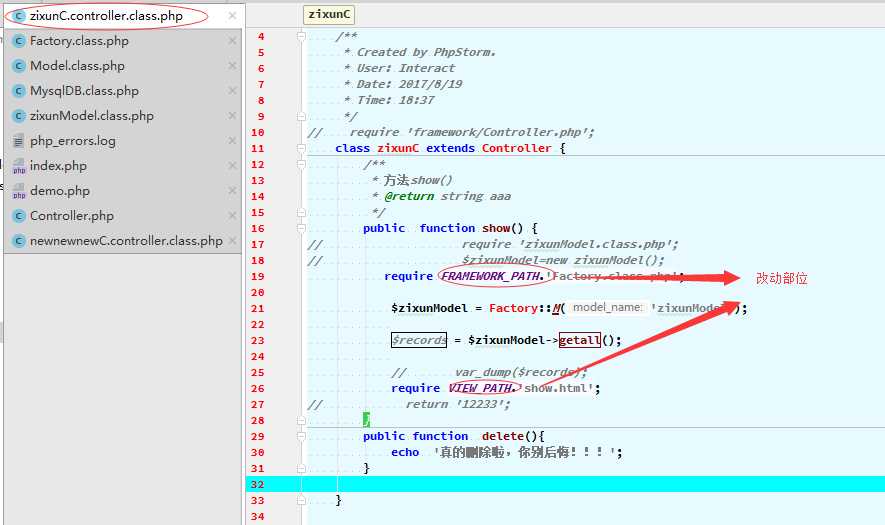Close the index.php tab

pyautogui.click(x=232, y=165)
